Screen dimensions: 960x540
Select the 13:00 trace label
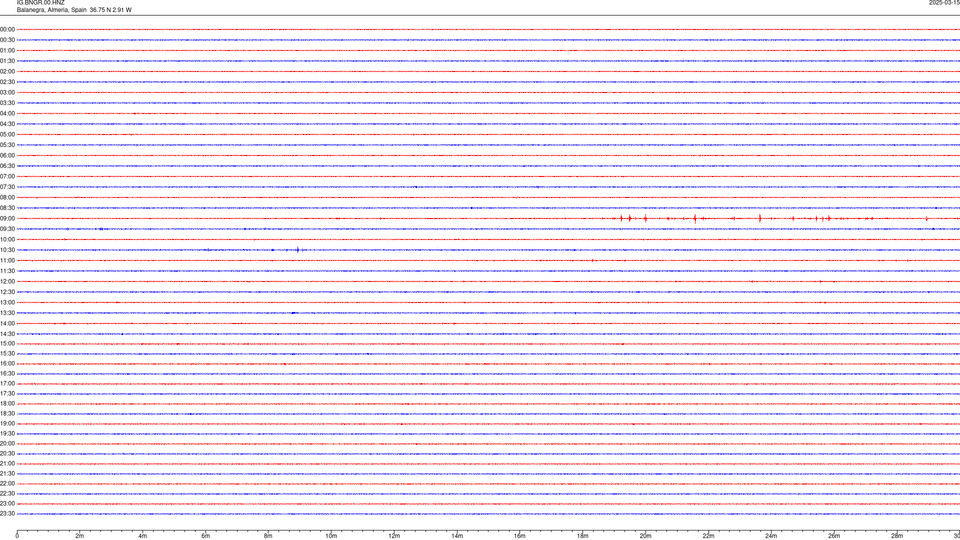coord(7,302)
